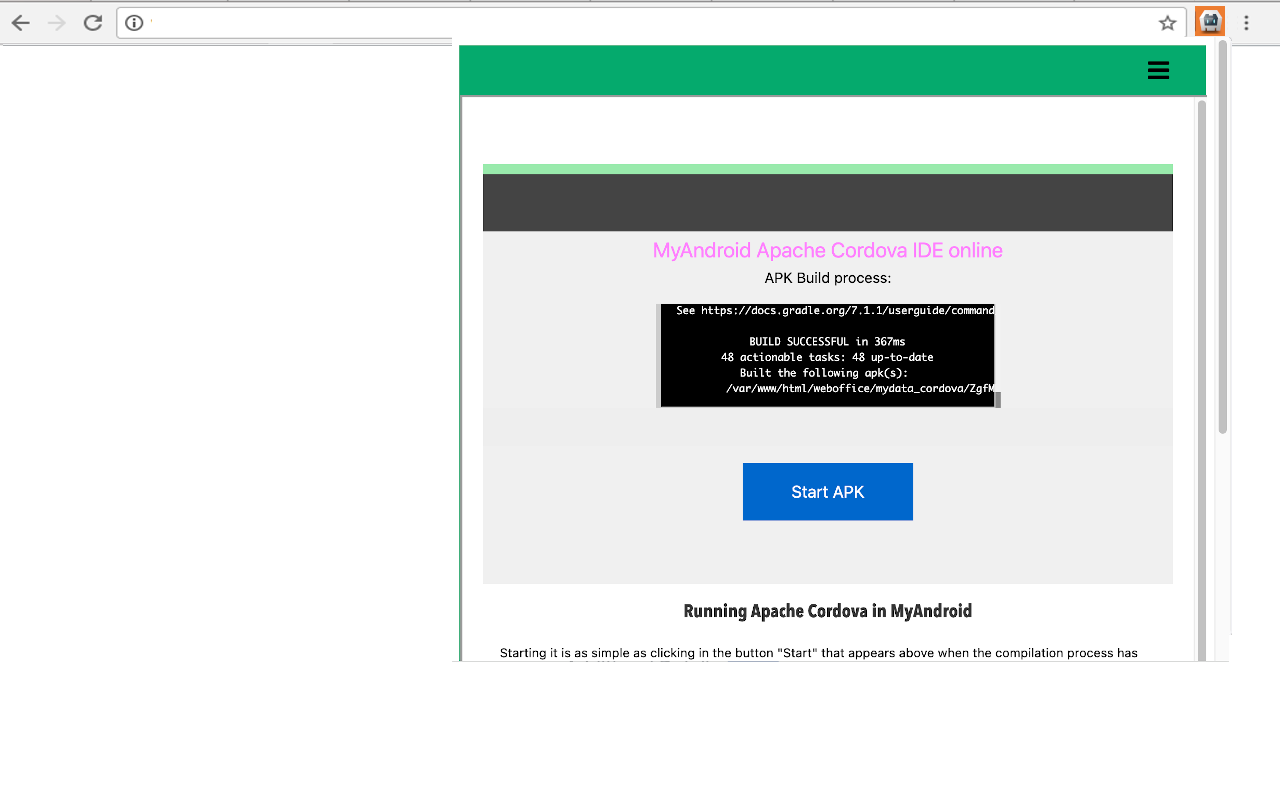Click paragraph starting 'Starting it is as simple'

pos(819,653)
